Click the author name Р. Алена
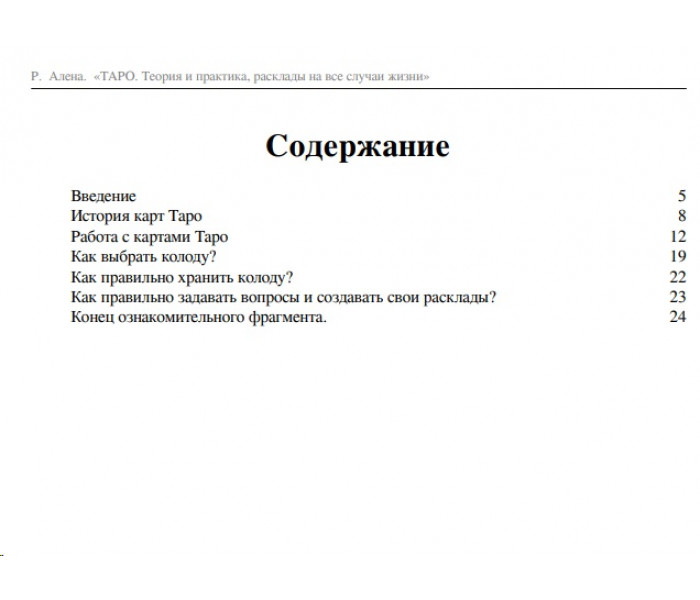 58,76
